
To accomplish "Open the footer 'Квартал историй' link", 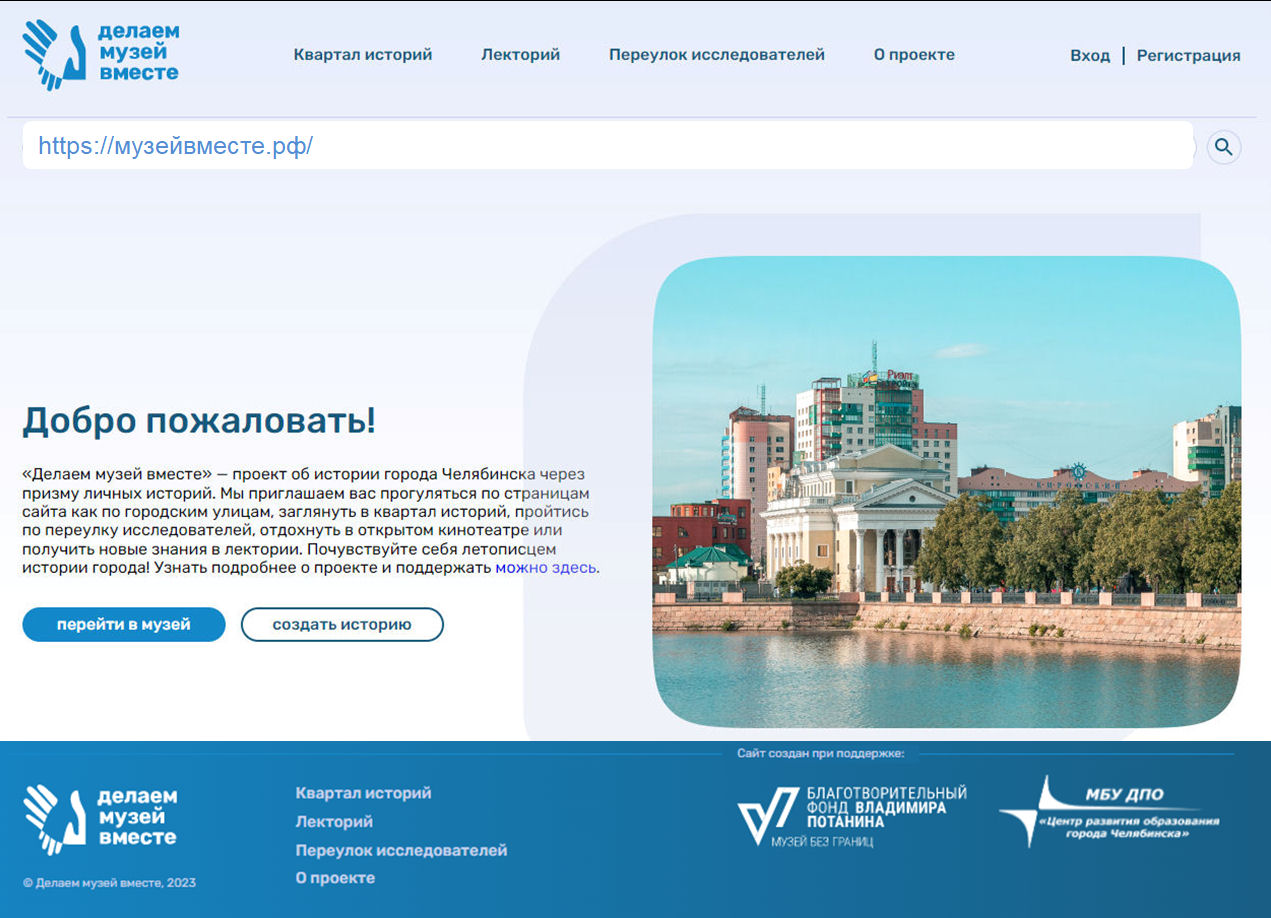I will [x=363, y=793].
